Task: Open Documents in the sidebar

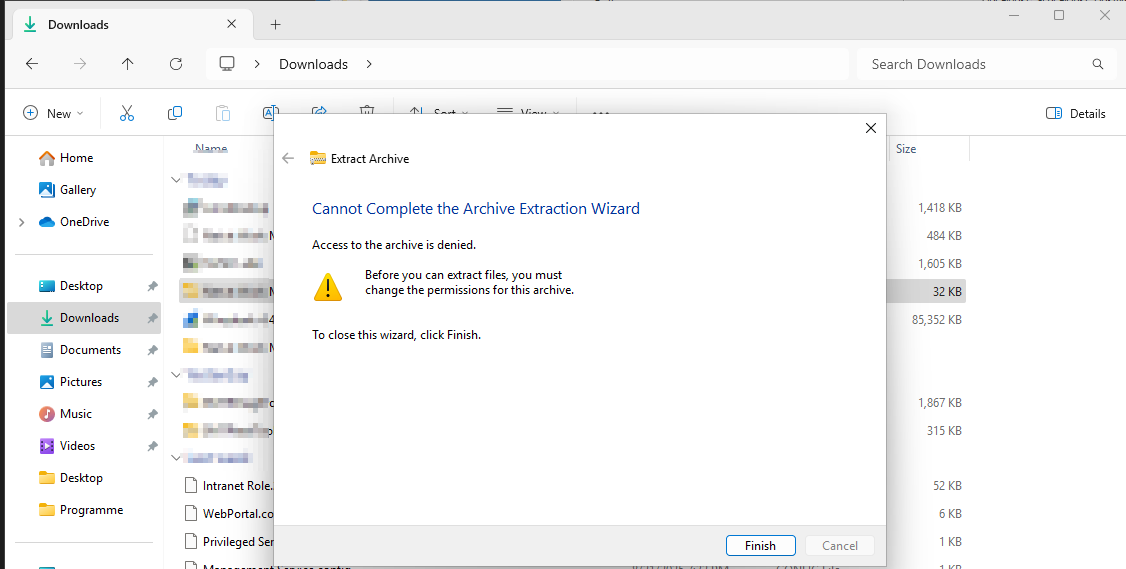Action: [x=90, y=350]
